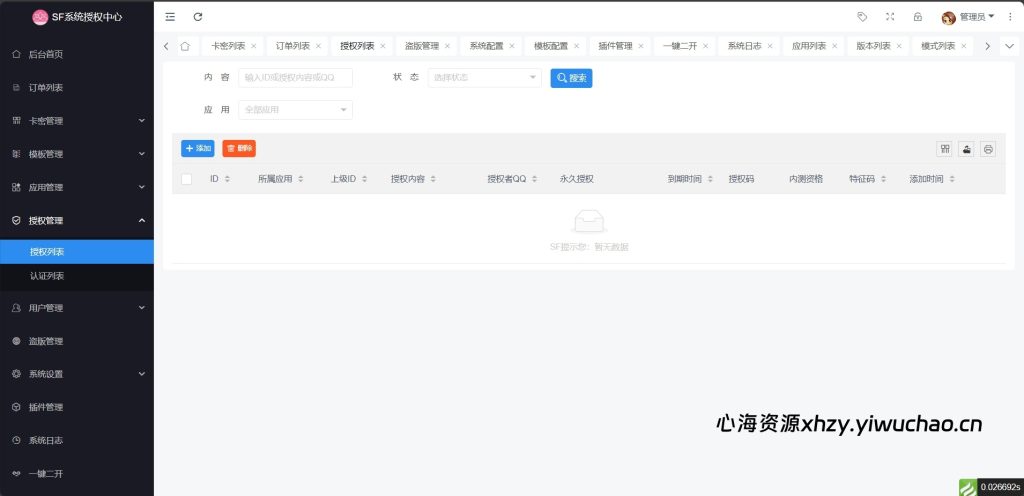This screenshot has height=496, width=1024.
Task: Sort by 授权内容 column
Action: pyautogui.click(x=433, y=179)
